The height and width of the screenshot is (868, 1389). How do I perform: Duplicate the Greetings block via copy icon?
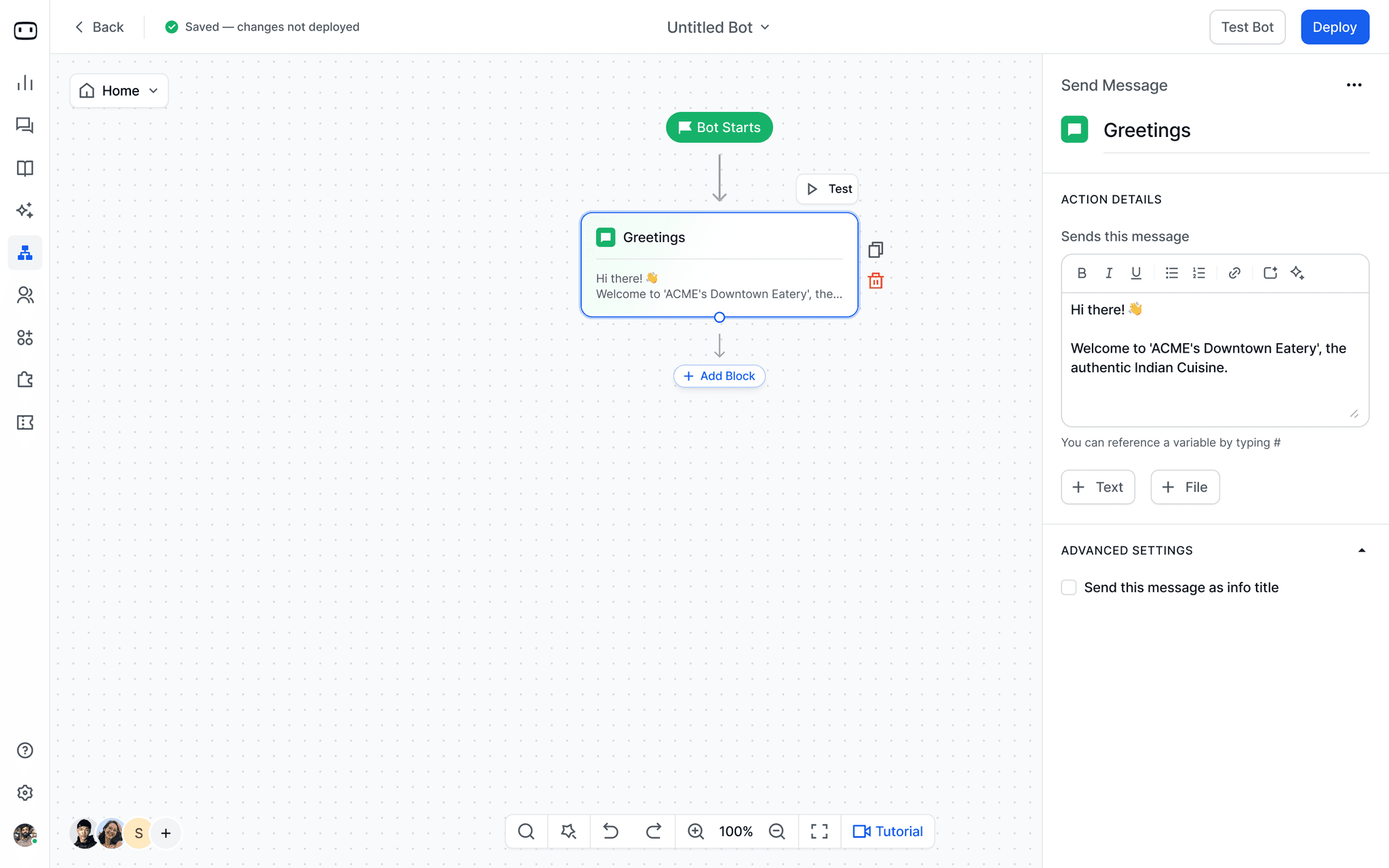coord(876,249)
